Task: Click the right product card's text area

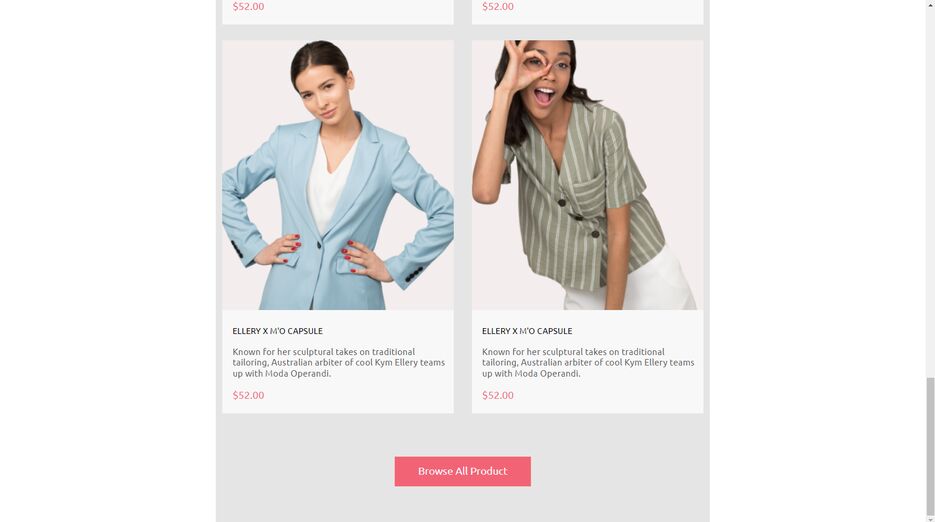Action: 587,362
